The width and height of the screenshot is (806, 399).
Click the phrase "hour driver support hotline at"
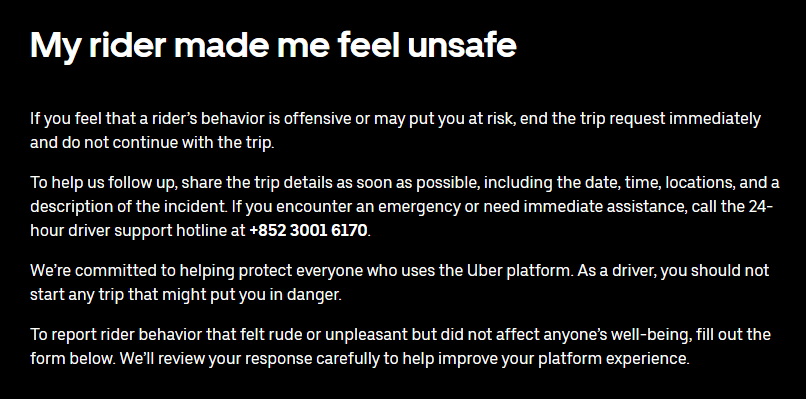[138, 230]
